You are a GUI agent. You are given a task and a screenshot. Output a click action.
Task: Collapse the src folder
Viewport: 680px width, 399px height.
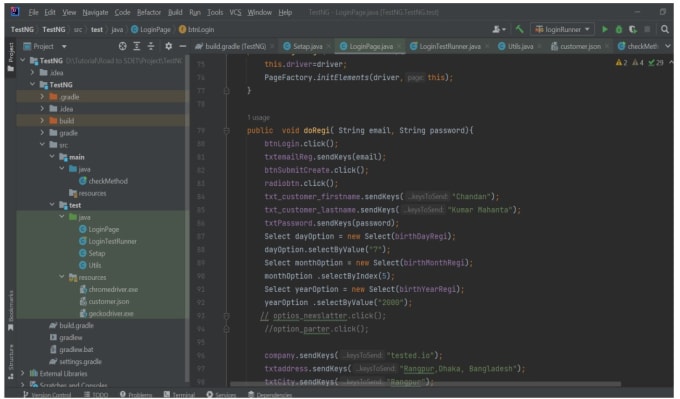42,144
